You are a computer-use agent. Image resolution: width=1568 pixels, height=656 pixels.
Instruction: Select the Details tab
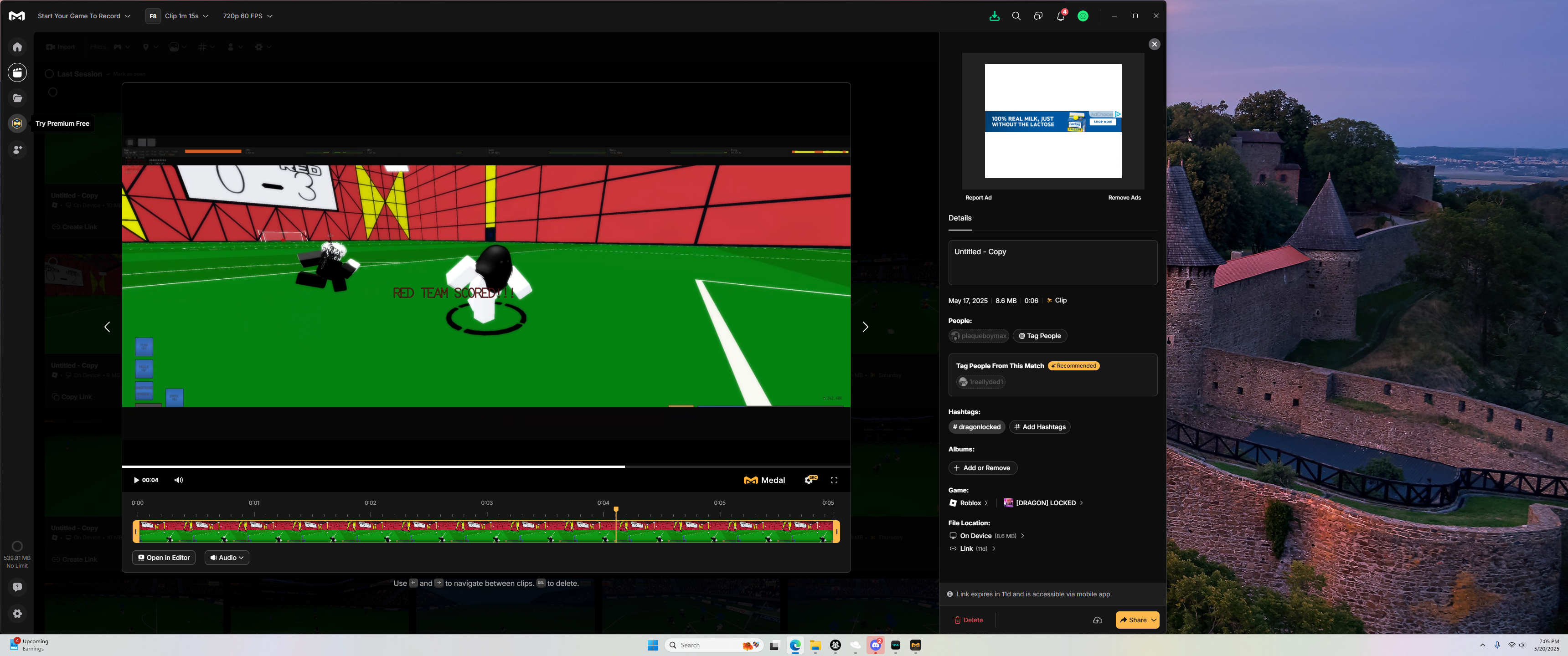pyautogui.click(x=960, y=219)
